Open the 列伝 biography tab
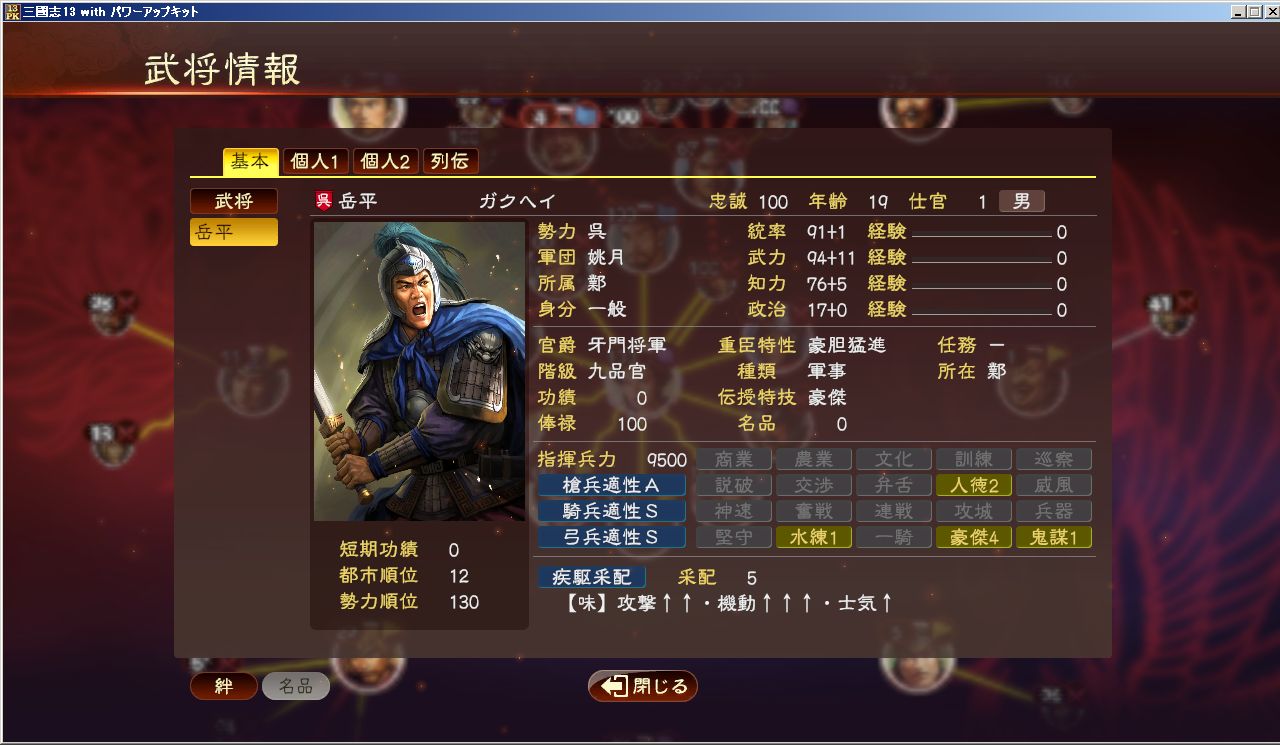 (x=451, y=161)
